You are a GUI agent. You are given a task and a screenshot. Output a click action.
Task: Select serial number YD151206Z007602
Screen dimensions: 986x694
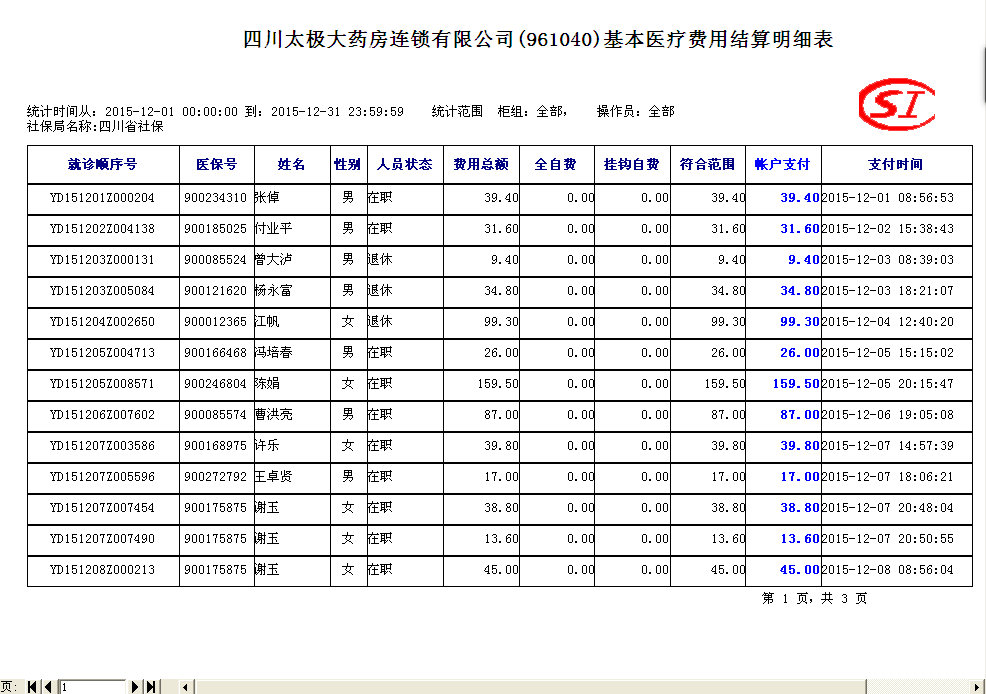coord(102,415)
